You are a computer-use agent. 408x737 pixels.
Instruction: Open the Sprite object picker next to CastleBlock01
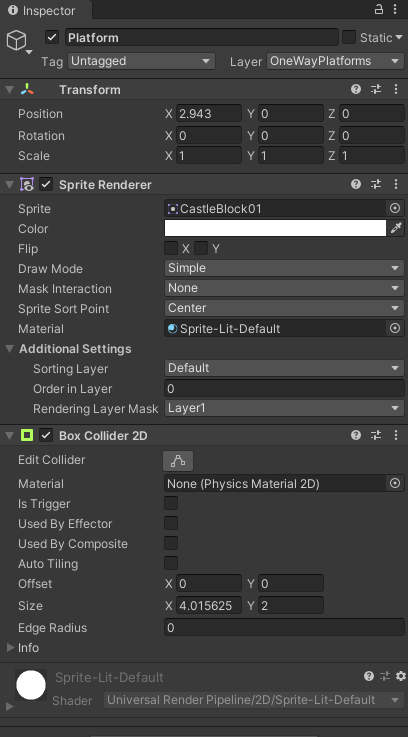395,208
